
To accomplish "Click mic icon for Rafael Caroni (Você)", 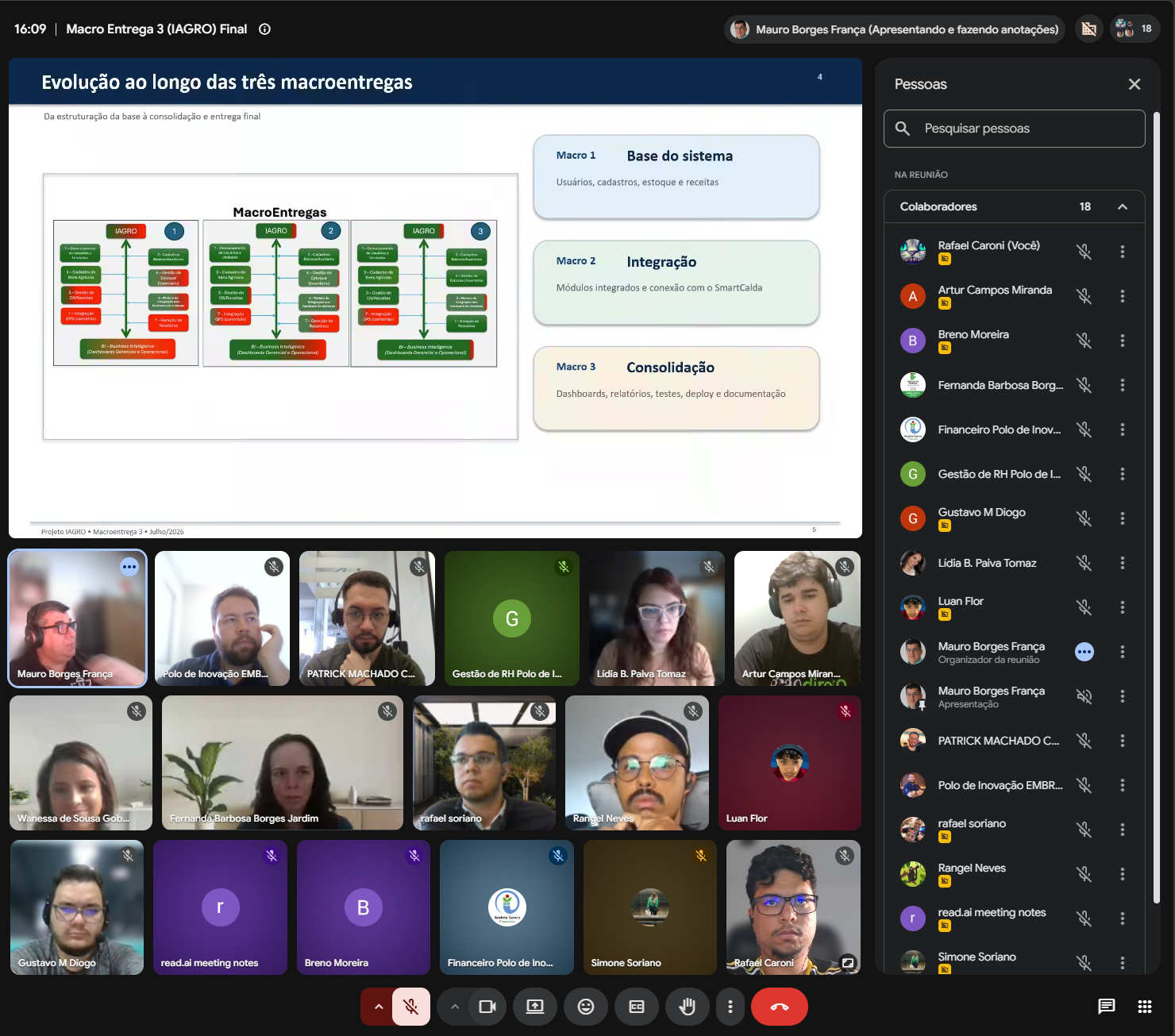I will (1084, 252).
